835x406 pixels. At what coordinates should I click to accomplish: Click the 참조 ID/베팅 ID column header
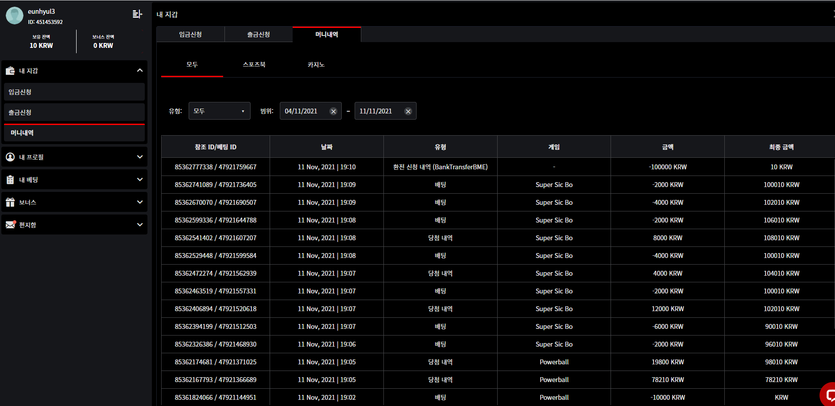coord(216,147)
